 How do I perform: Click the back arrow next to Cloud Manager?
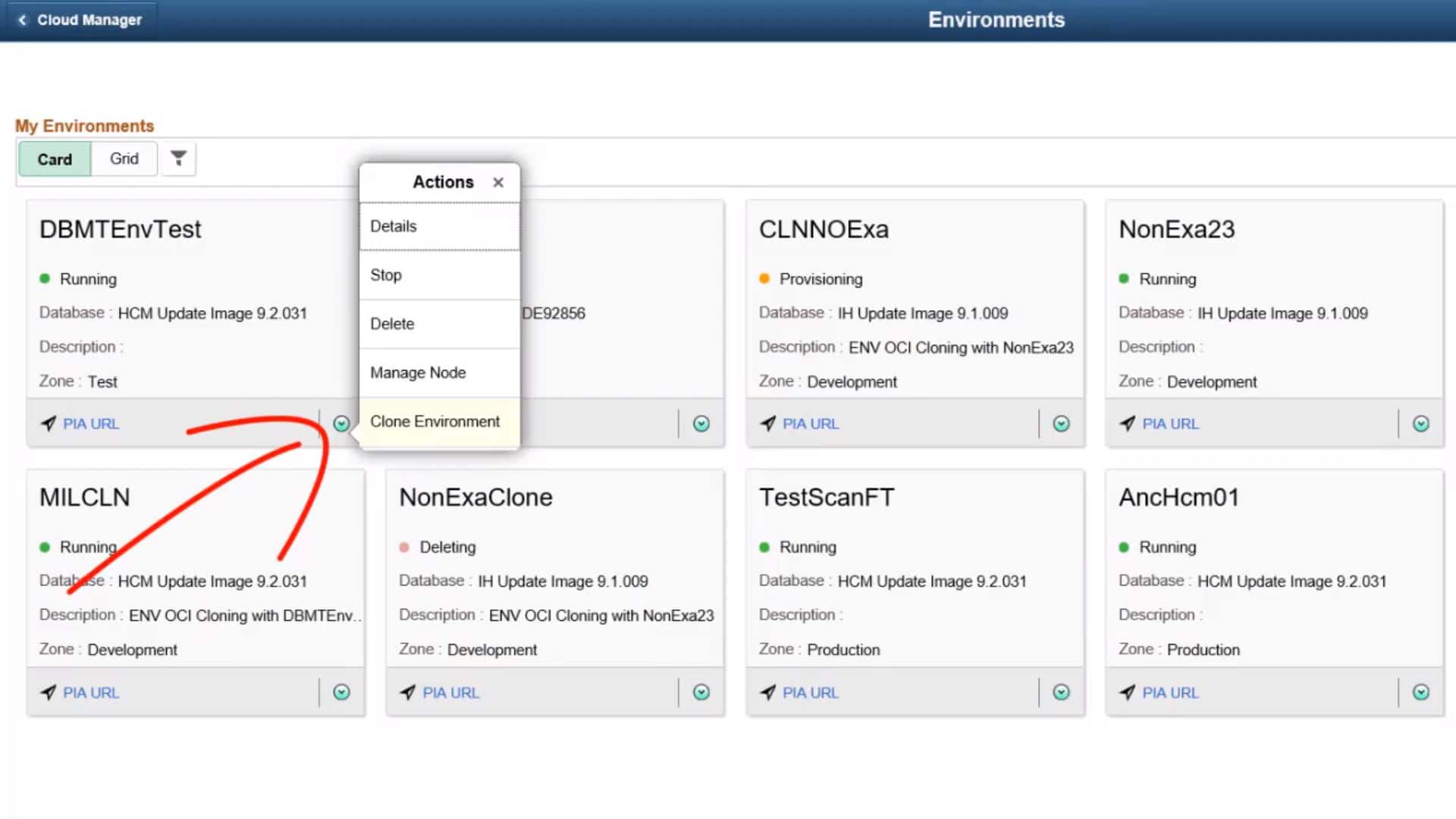click(x=22, y=20)
